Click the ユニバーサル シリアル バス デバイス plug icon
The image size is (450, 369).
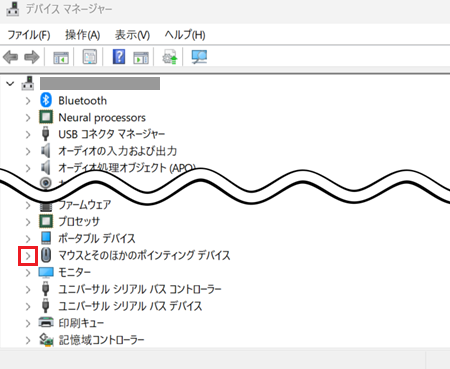coord(46,306)
